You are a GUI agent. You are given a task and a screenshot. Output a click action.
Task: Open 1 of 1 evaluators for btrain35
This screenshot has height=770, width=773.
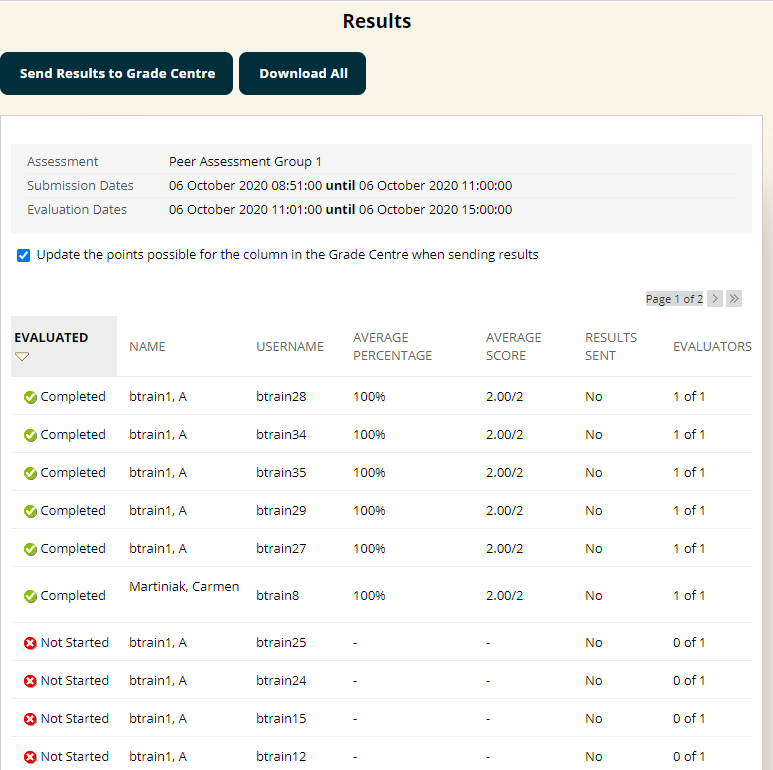click(688, 473)
